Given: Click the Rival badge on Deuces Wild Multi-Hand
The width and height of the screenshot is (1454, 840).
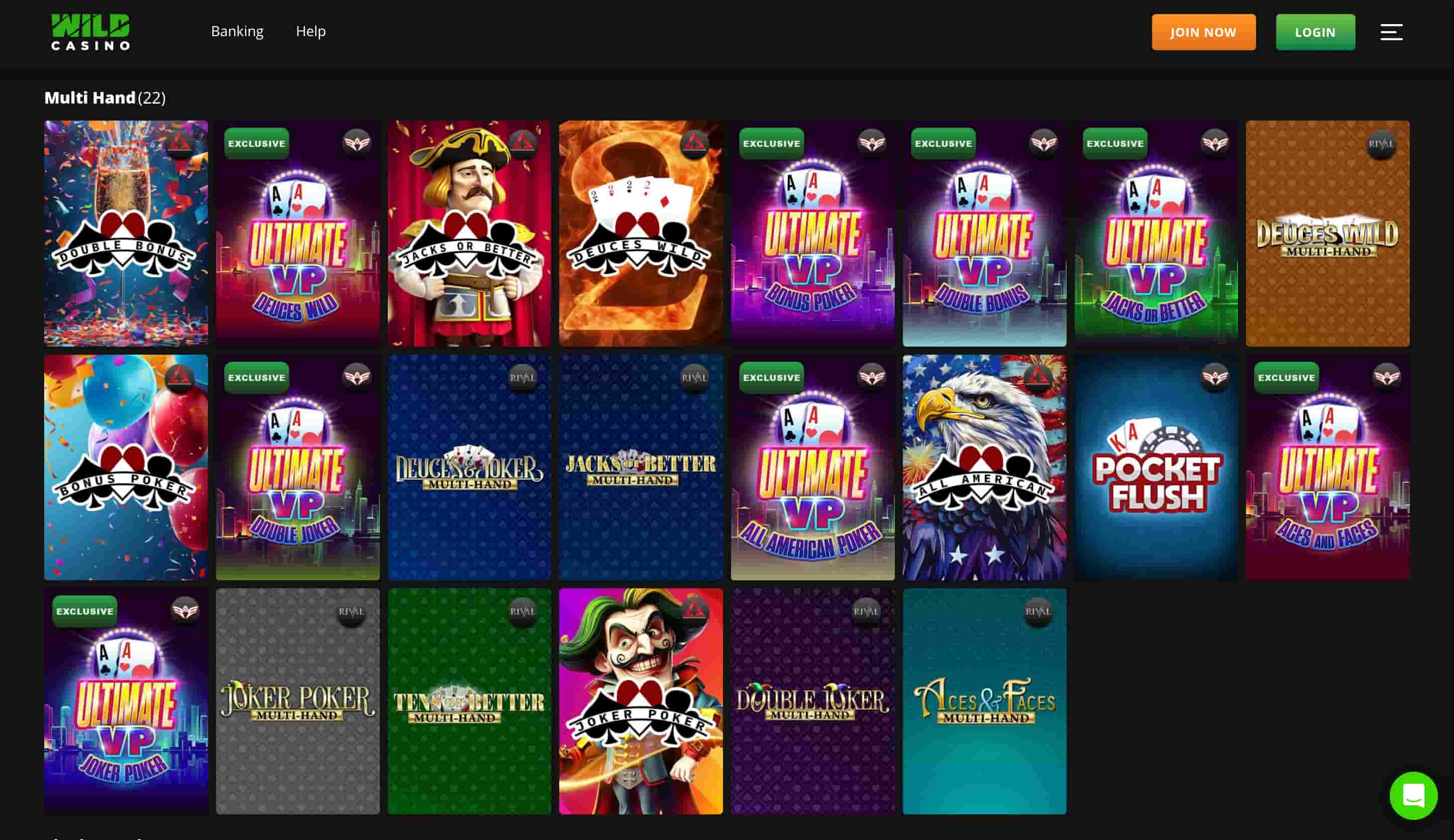Looking at the screenshot, I should pos(1383,145).
